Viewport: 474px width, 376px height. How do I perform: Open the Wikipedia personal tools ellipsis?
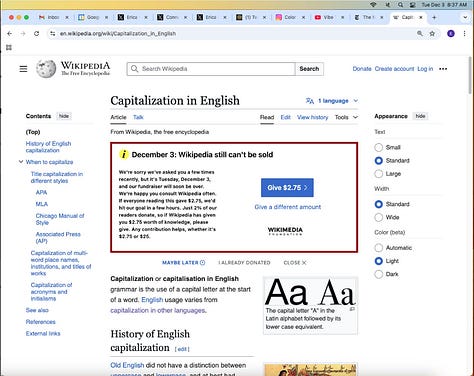point(443,69)
